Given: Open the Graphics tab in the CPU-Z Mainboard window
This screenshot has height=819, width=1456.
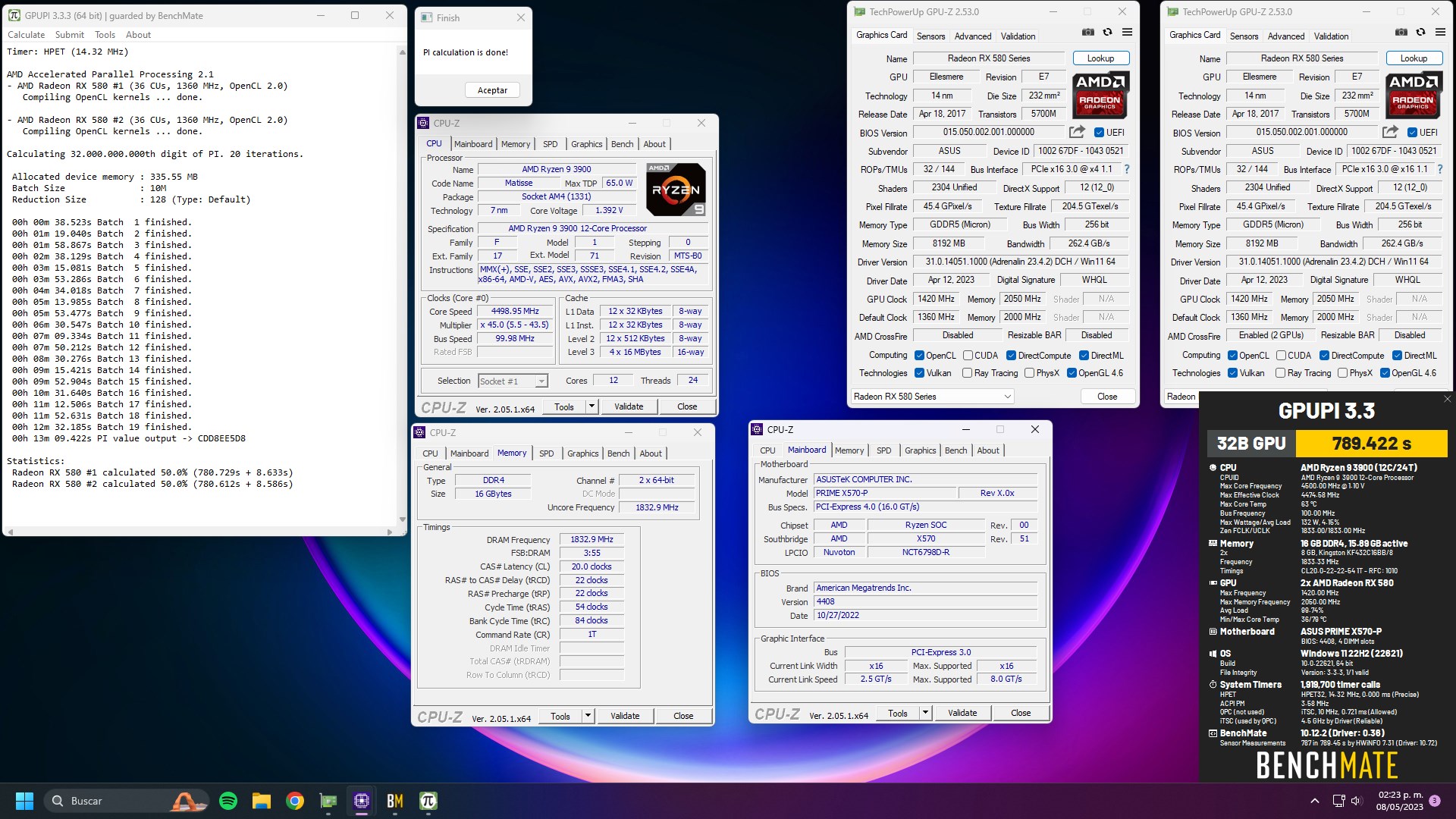Looking at the screenshot, I should pyautogui.click(x=920, y=450).
